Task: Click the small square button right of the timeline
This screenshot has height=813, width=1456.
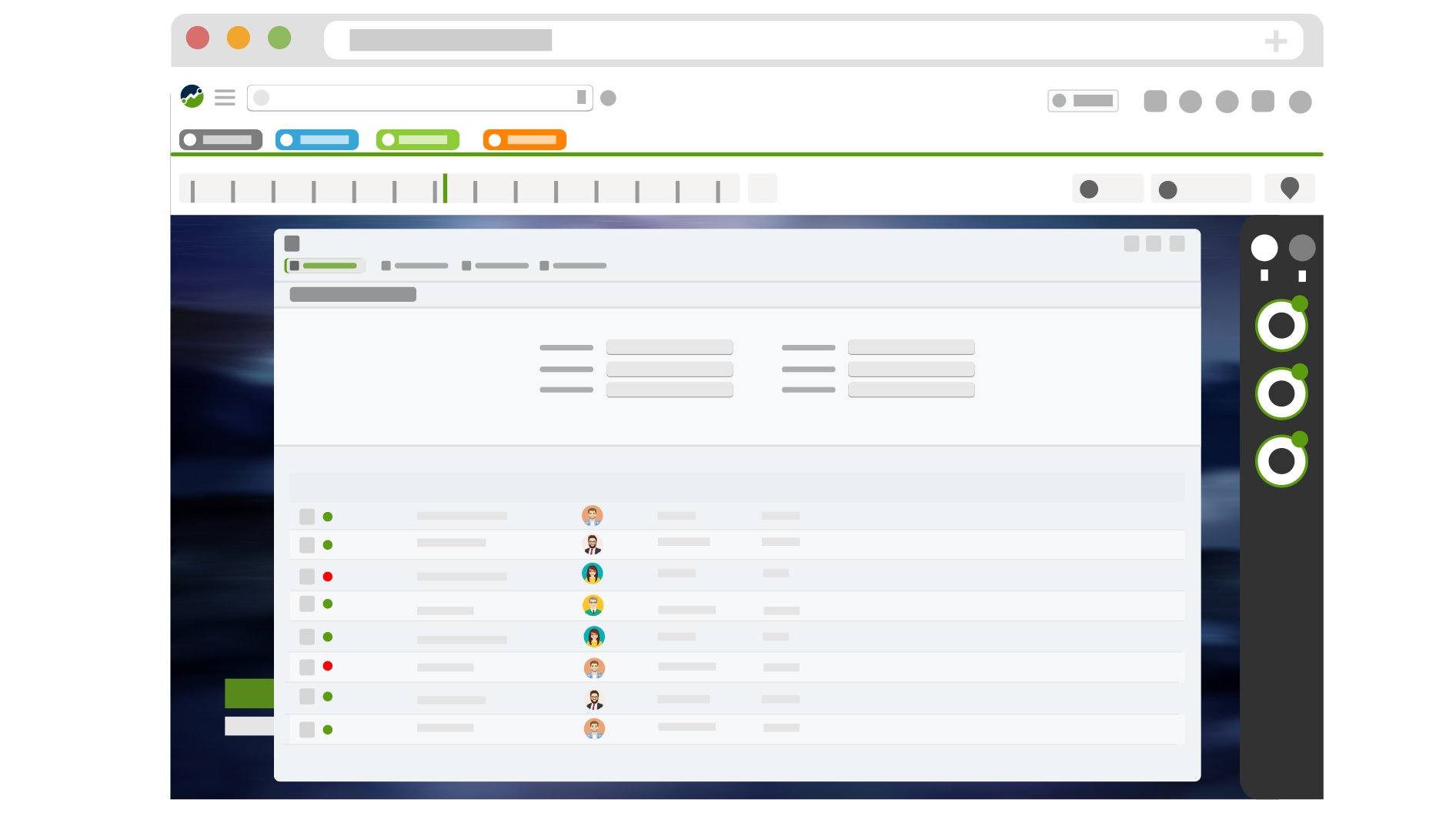Action: coord(763,189)
